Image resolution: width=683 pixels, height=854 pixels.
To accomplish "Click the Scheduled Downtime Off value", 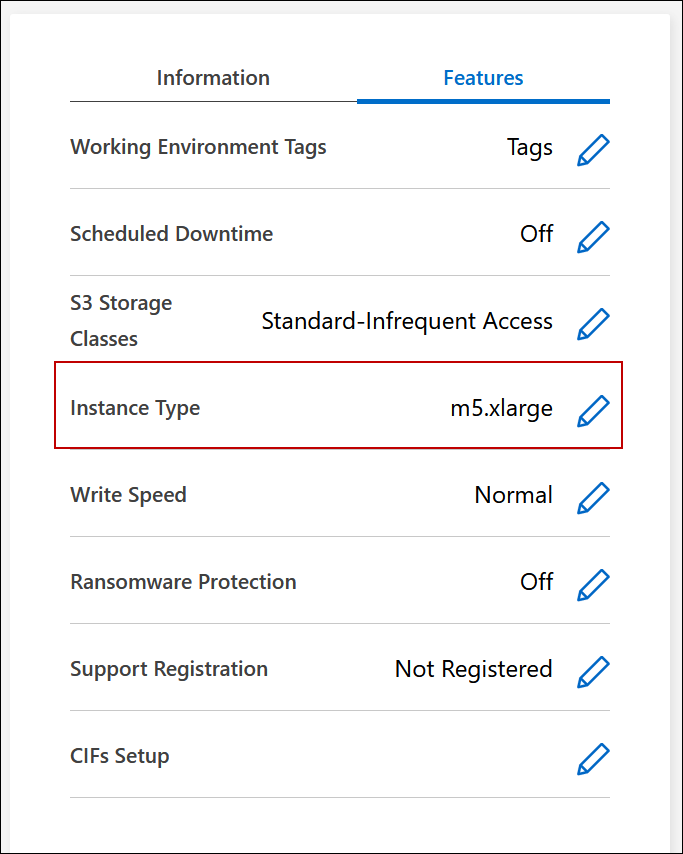I will (x=536, y=234).
